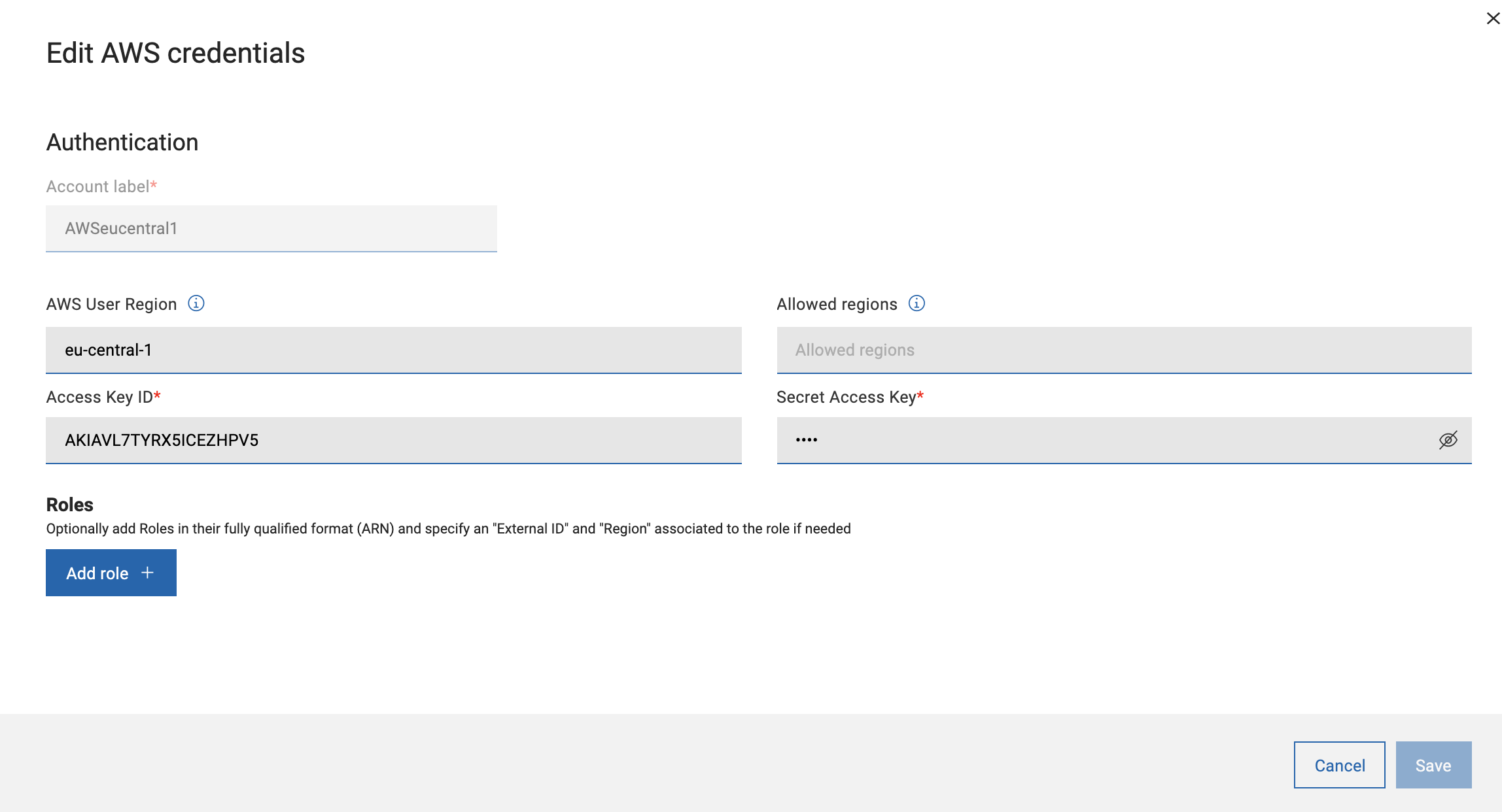Viewport: 1502px width, 812px height.
Task: Click the Allowed regions info icon
Action: 917,303
